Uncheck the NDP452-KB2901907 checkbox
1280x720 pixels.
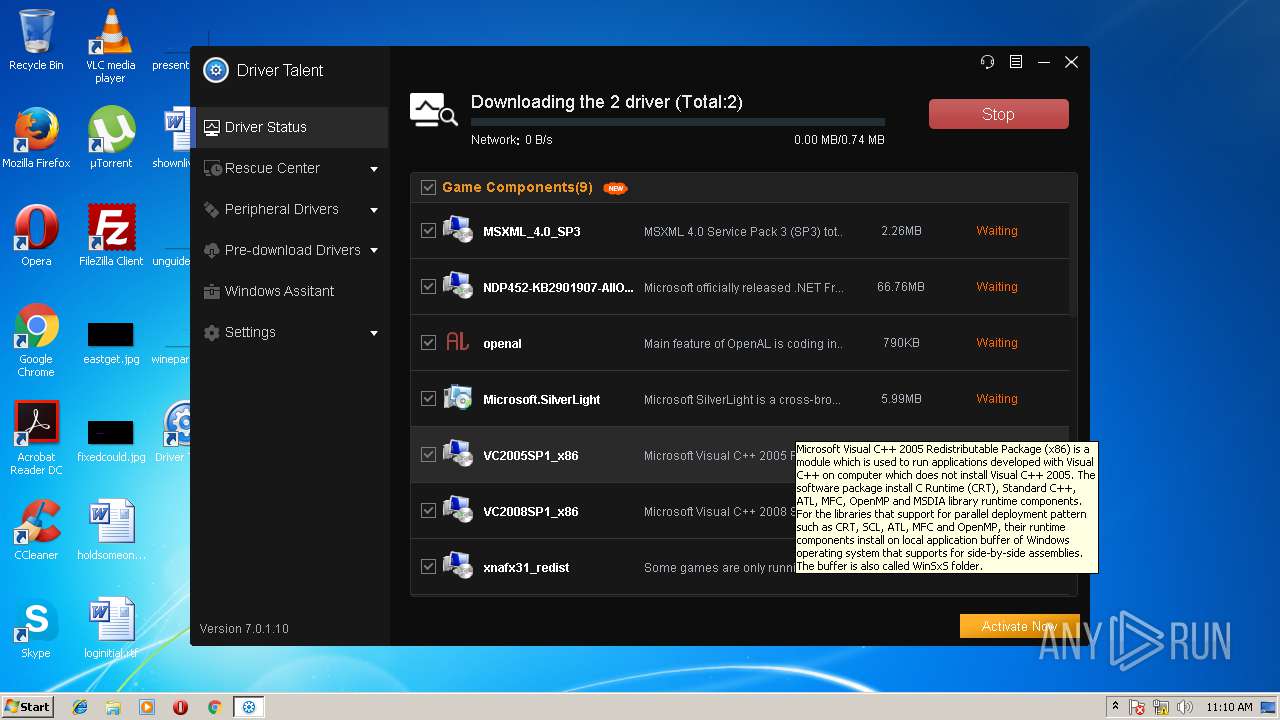pyautogui.click(x=428, y=287)
